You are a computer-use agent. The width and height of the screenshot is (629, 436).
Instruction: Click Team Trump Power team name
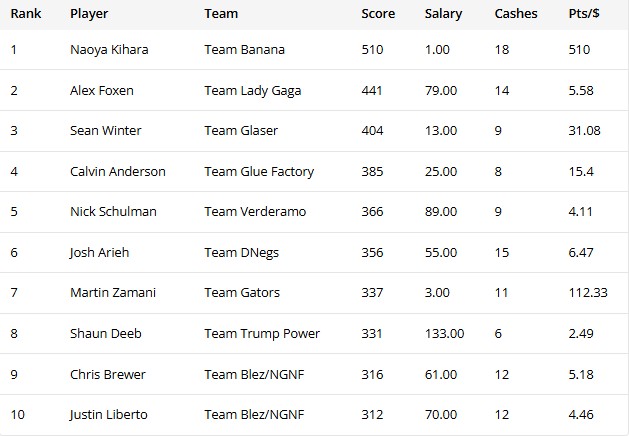pyautogui.click(x=262, y=334)
